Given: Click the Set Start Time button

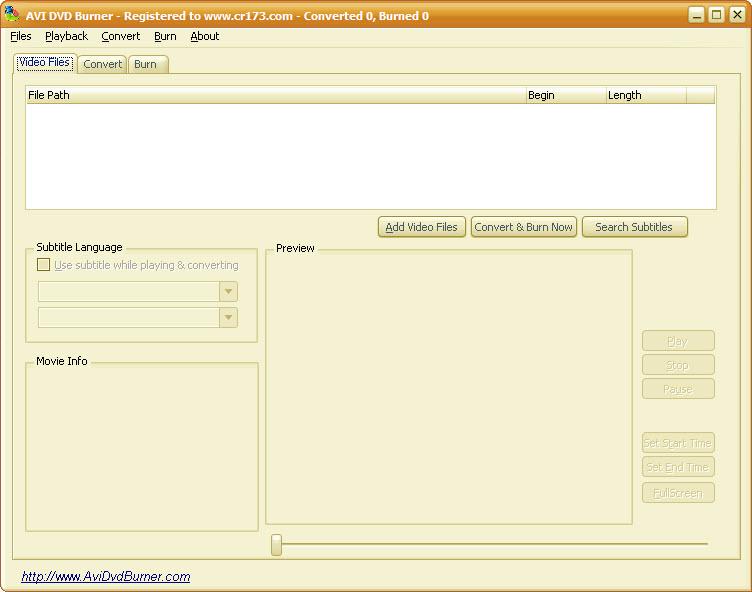Looking at the screenshot, I should [678, 443].
